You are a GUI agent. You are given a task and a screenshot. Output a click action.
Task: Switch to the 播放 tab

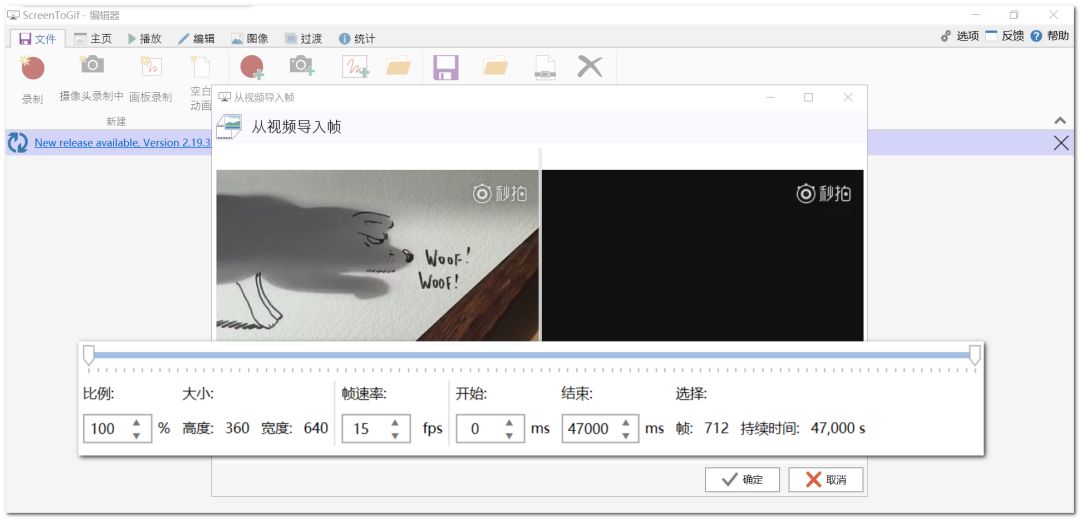[x=145, y=39]
